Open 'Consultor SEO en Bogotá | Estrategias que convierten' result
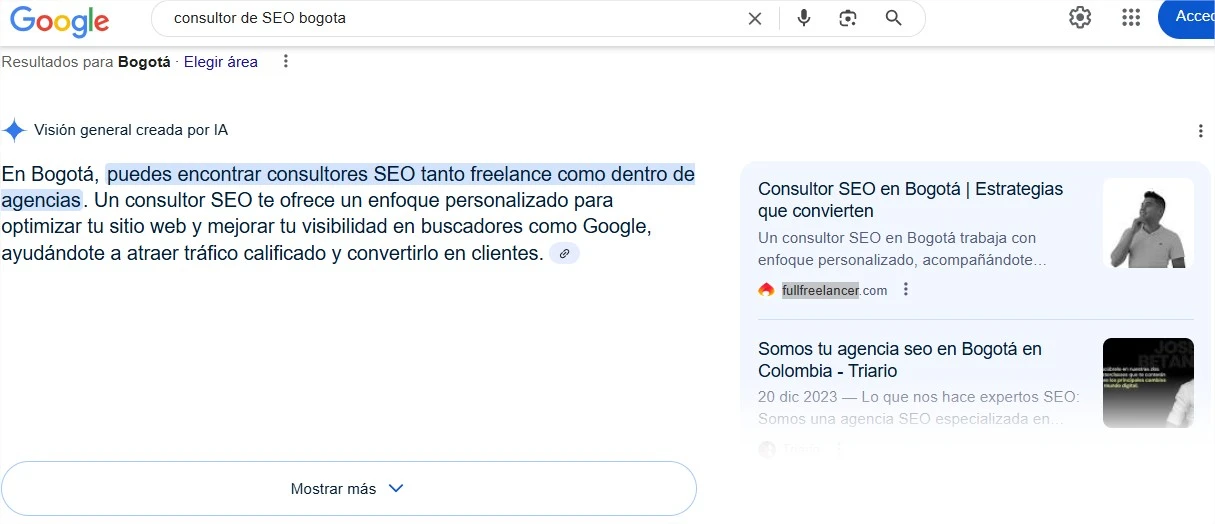The width and height of the screenshot is (1215, 524). coord(911,200)
